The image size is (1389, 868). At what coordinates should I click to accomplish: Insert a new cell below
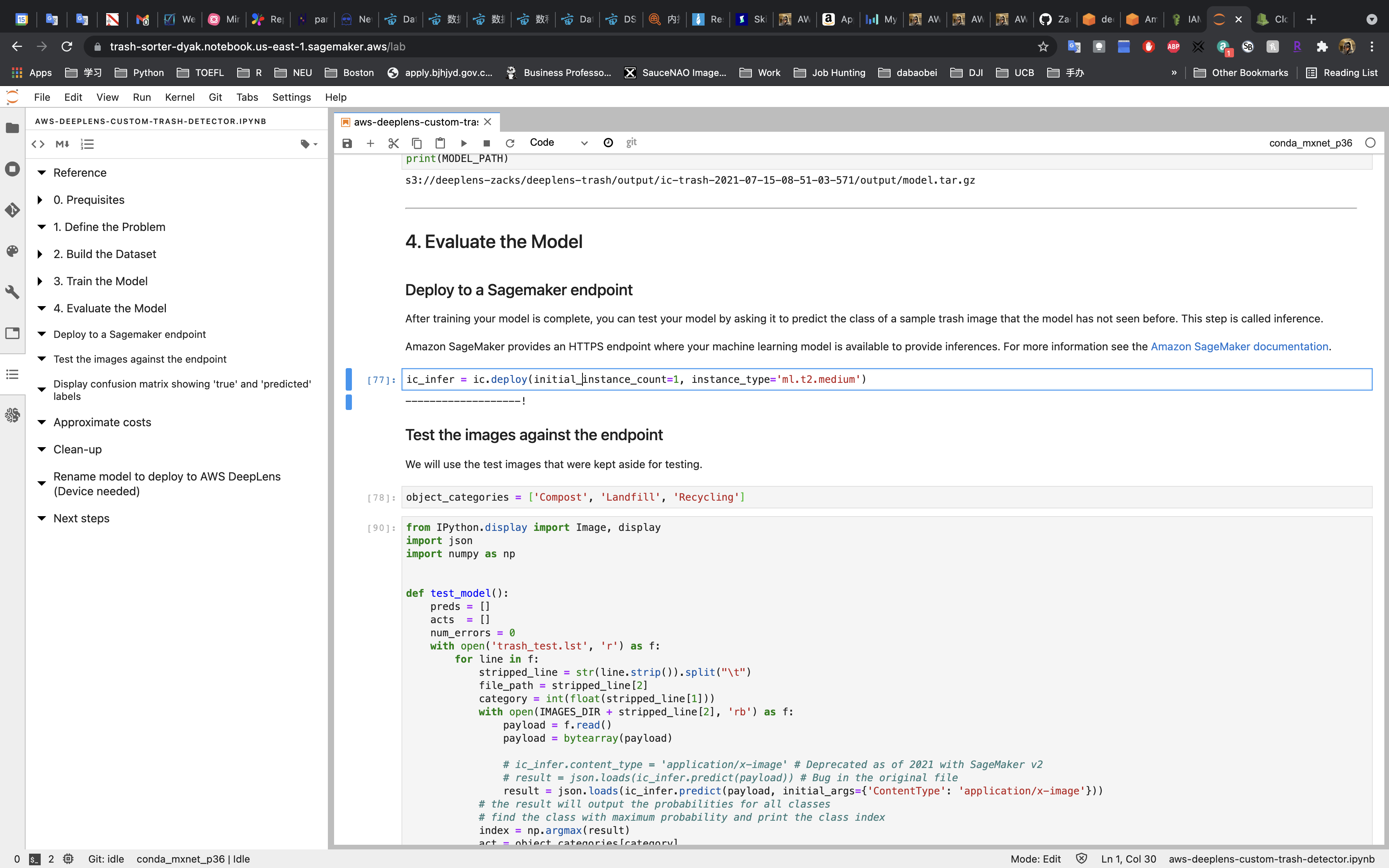click(370, 143)
